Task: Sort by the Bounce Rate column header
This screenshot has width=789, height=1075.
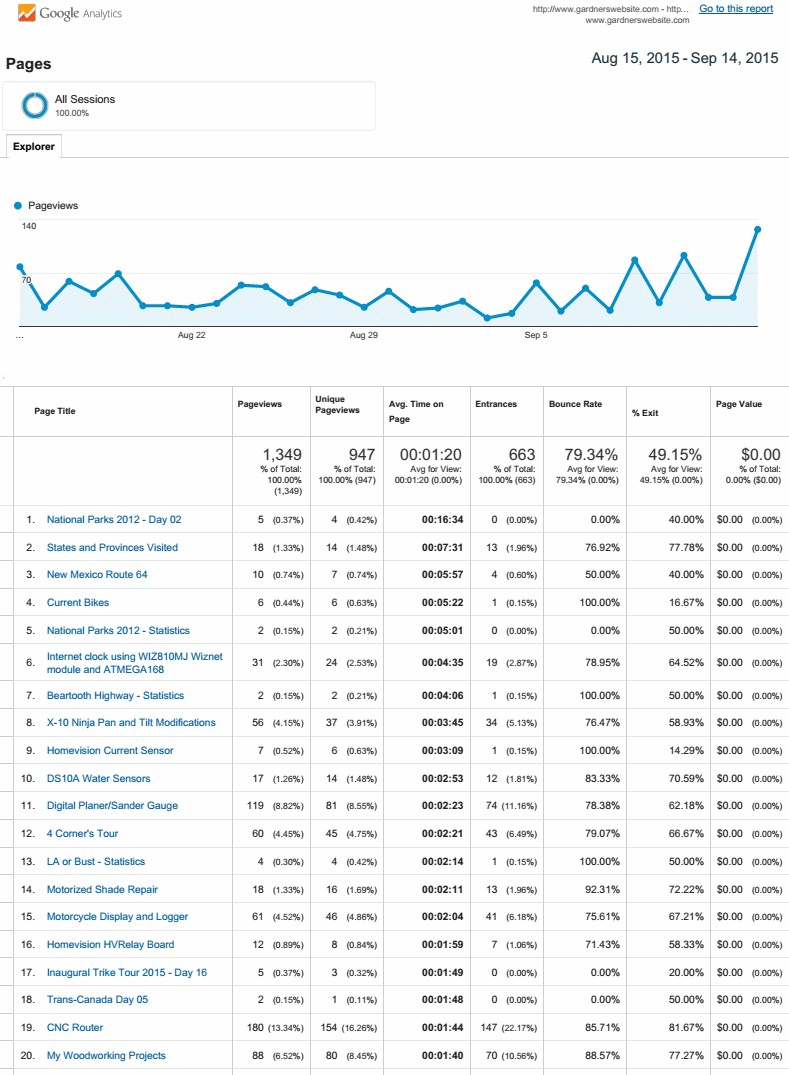Action: pos(576,404)
